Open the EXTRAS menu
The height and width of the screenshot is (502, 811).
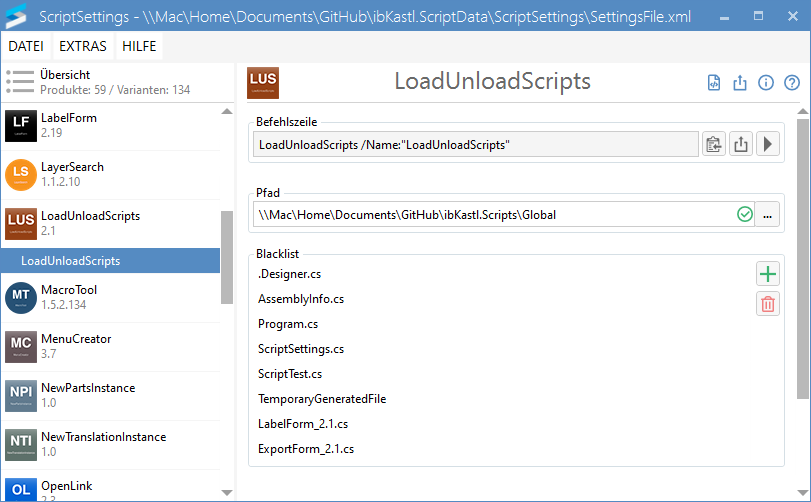83,47
